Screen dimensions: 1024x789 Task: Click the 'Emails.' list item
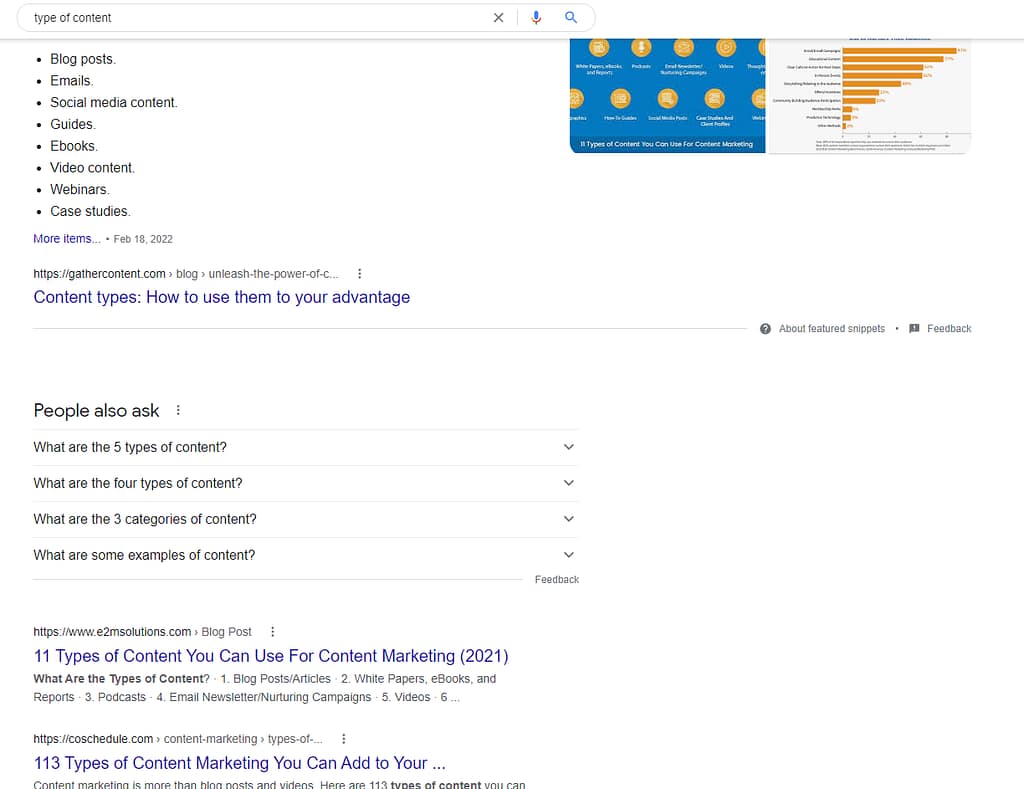click(x=72, y=80)
